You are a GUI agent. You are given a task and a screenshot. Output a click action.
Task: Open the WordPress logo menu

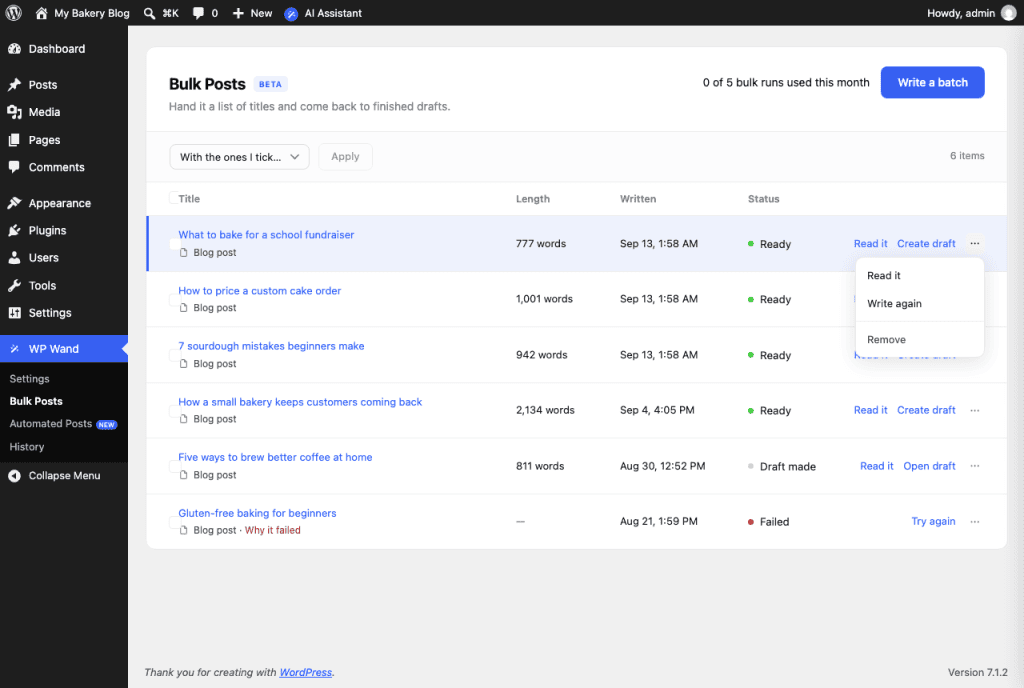click(14, 13)
